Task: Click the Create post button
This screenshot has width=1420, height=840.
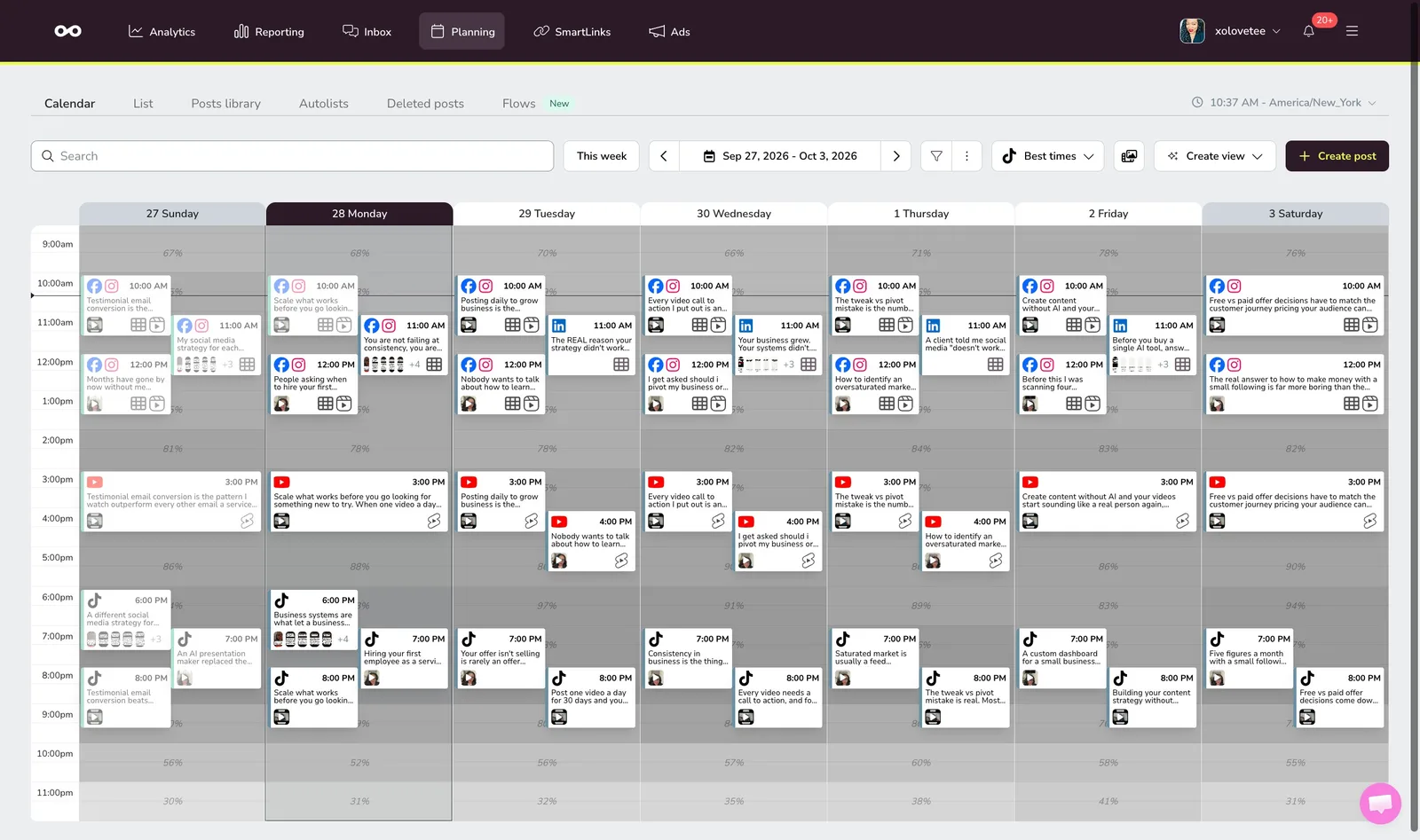Action: pyautogui.click(x=1337, y=156)
